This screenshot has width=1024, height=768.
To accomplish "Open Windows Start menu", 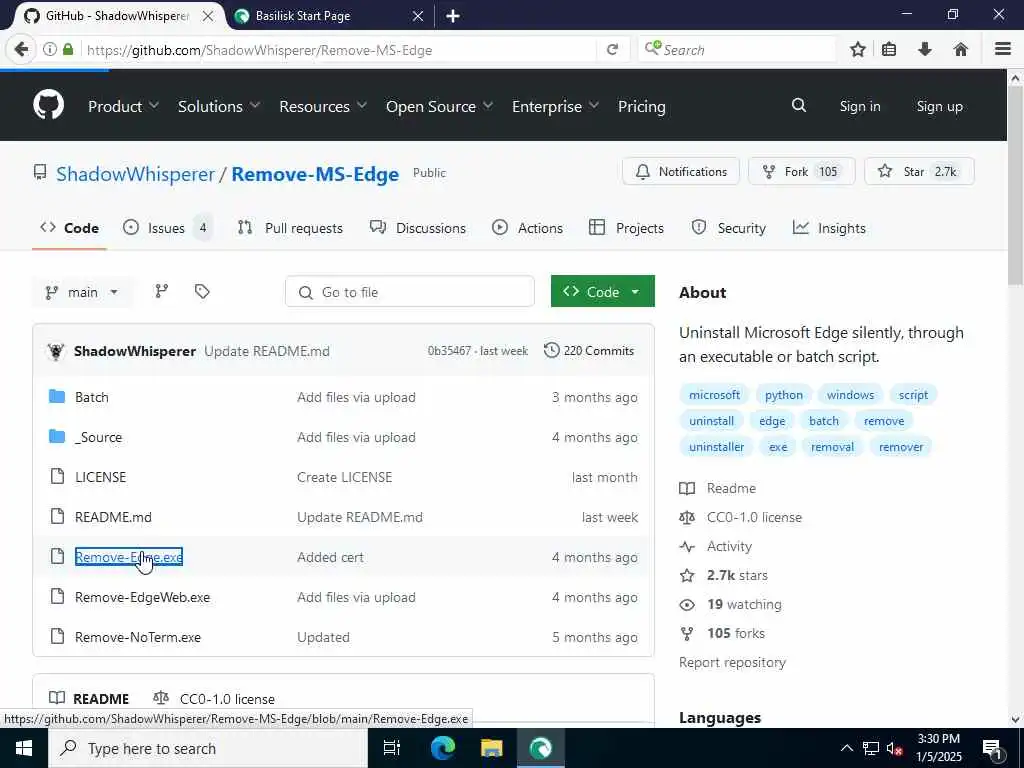I will point(24,748).
